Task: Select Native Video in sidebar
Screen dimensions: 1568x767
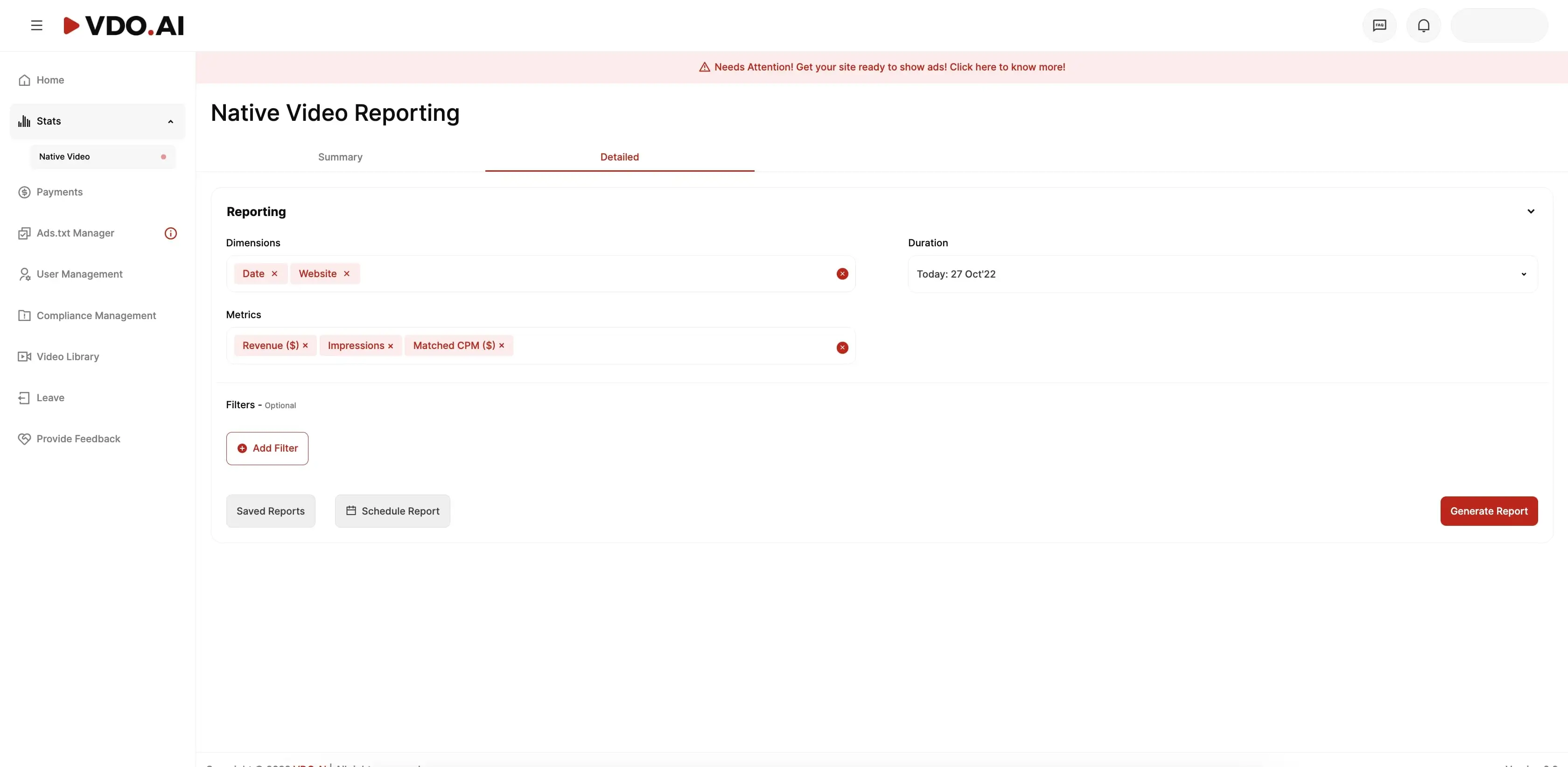Action: [64, 156]
